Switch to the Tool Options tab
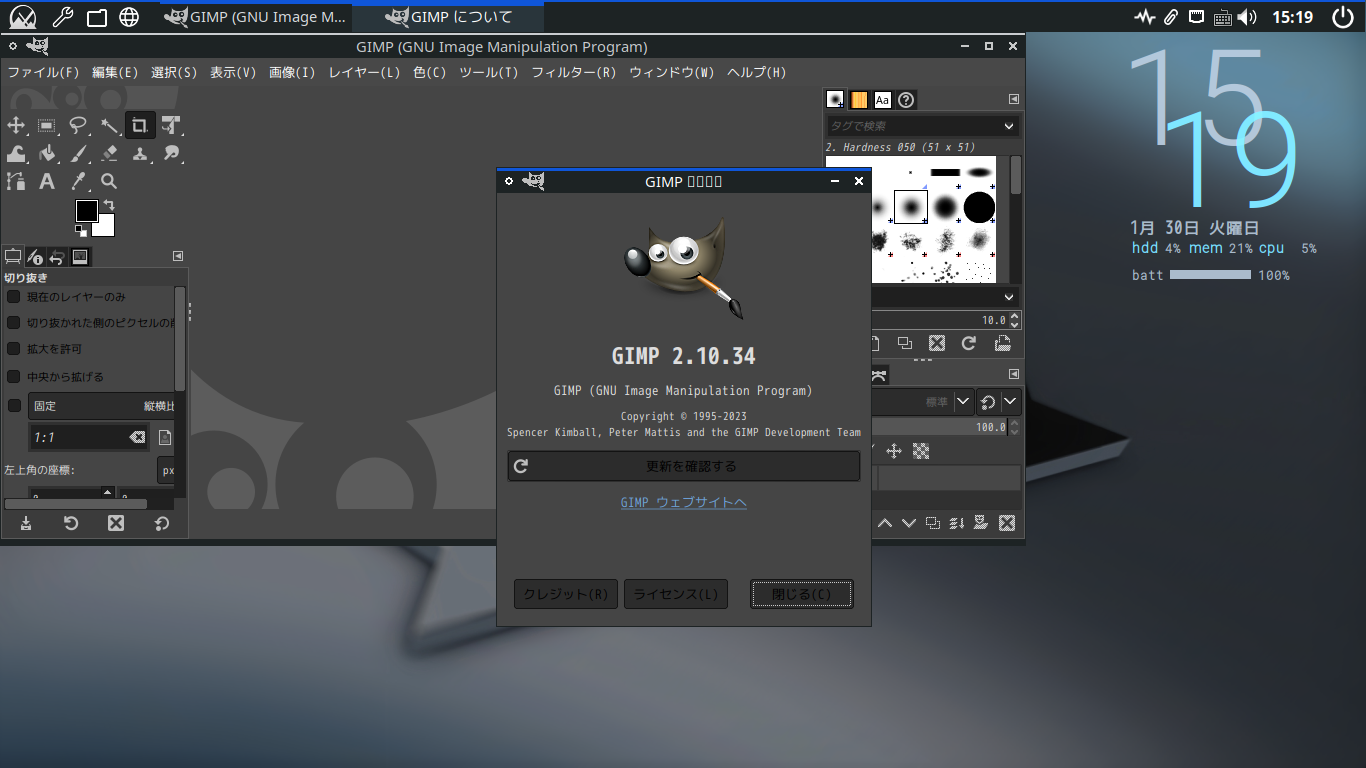Viewport: 1366px width, 768px height. pyautogui.click(x=13, y=256)
